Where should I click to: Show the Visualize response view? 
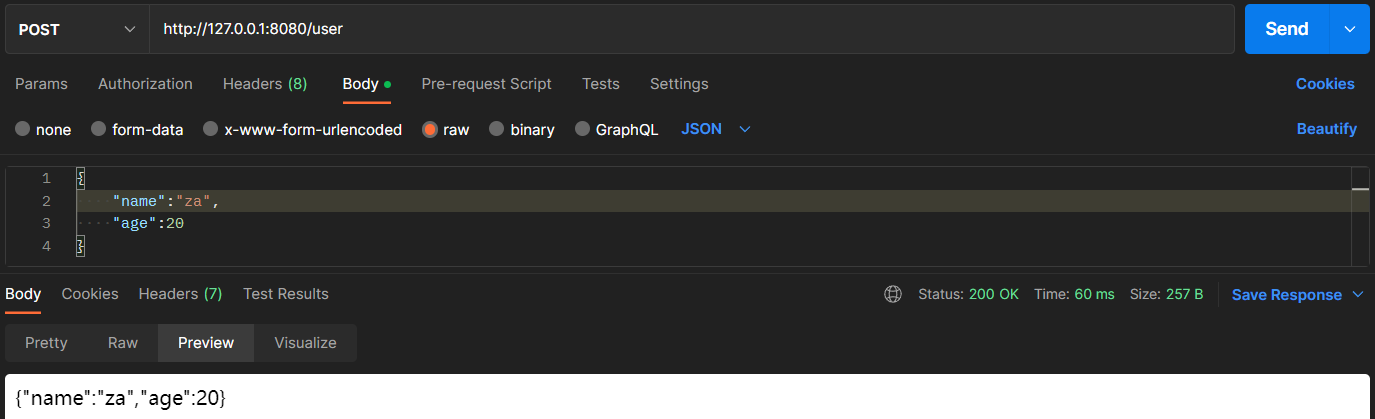coord(305,343)
